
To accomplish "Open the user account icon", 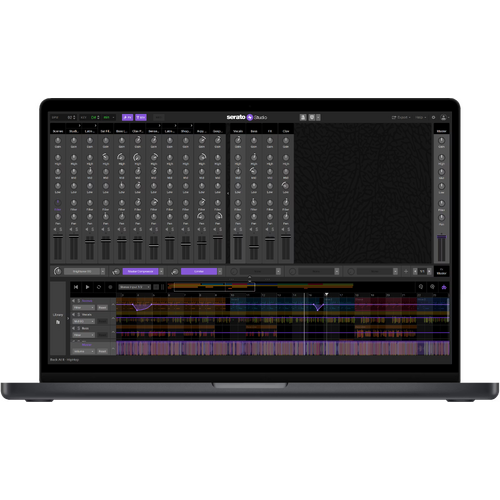I will (443, 117).
